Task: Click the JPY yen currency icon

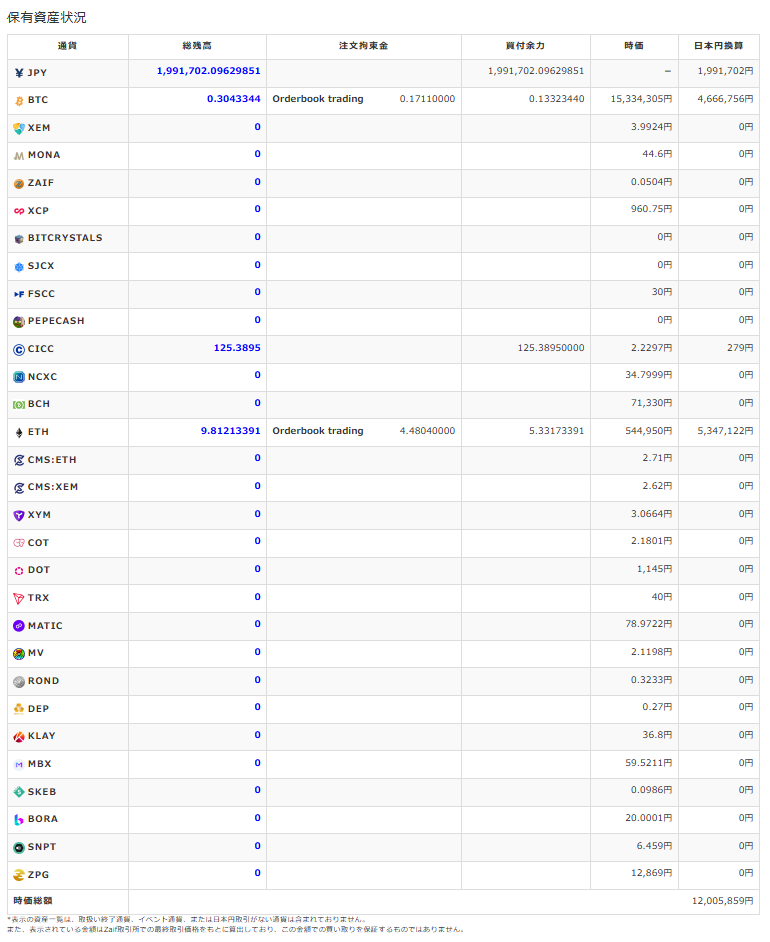Action: click(x=19, y=73)
